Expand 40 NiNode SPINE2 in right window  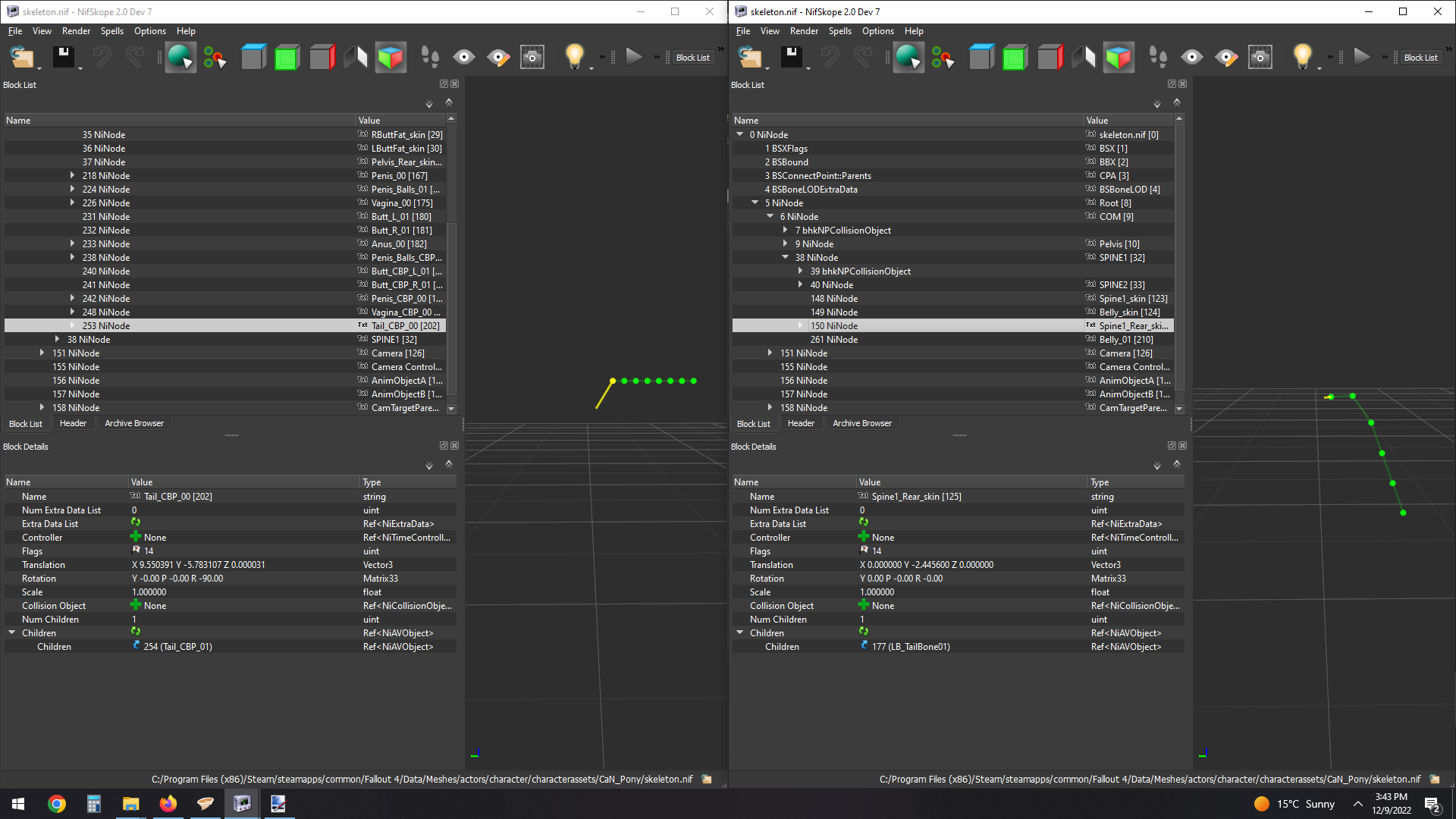(x=800, y=285)
